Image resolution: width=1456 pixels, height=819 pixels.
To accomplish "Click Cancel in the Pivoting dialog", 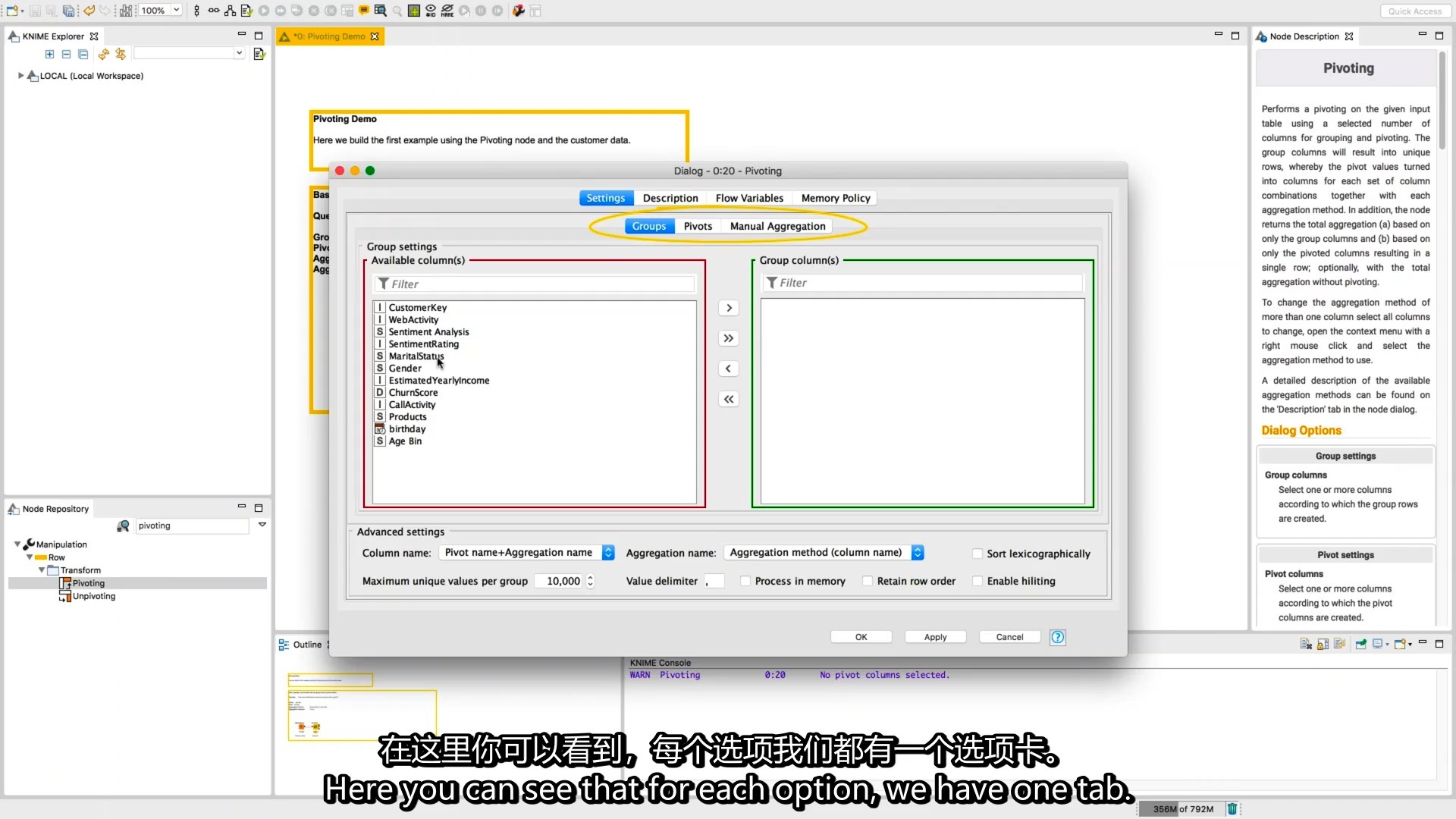I will click(x=1009, y=637).
